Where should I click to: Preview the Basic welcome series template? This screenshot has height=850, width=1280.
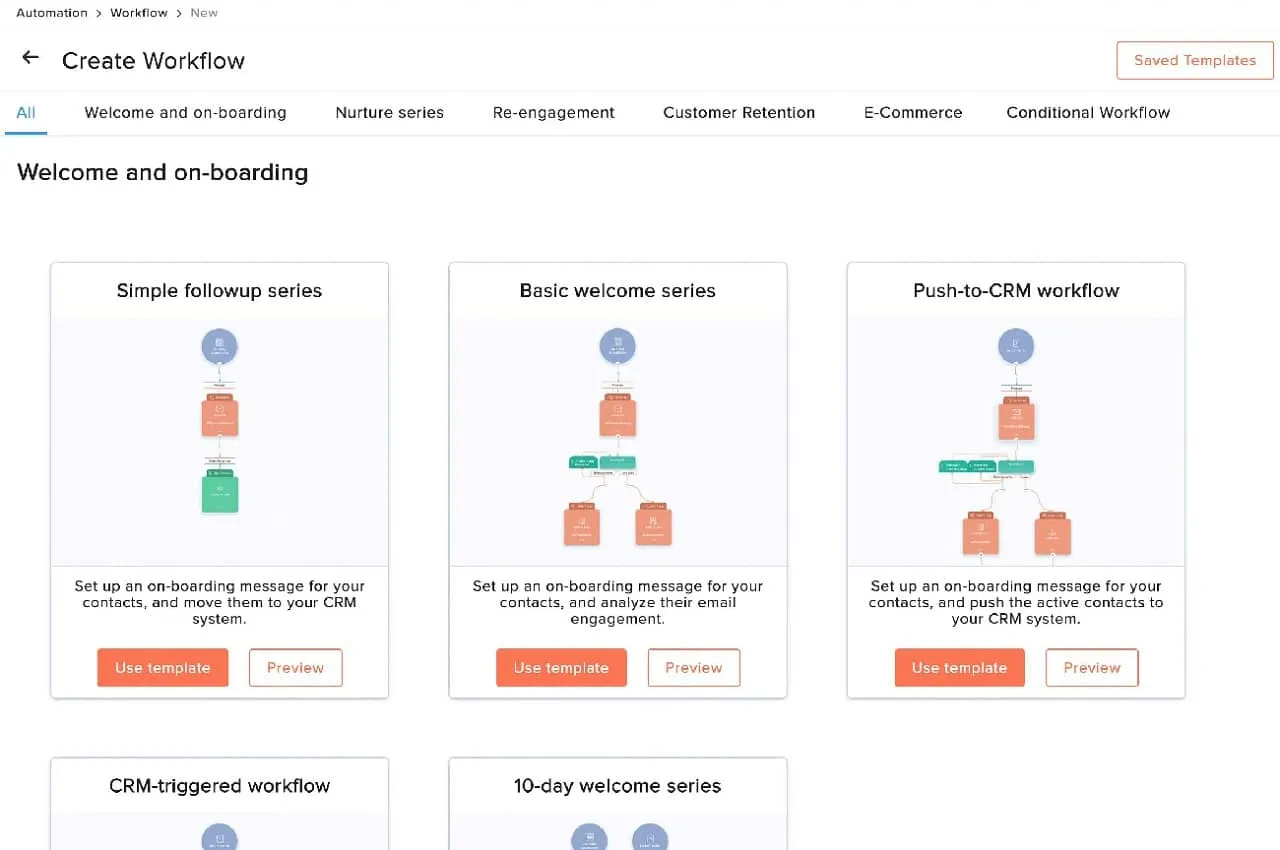click(x=693, y=668)
